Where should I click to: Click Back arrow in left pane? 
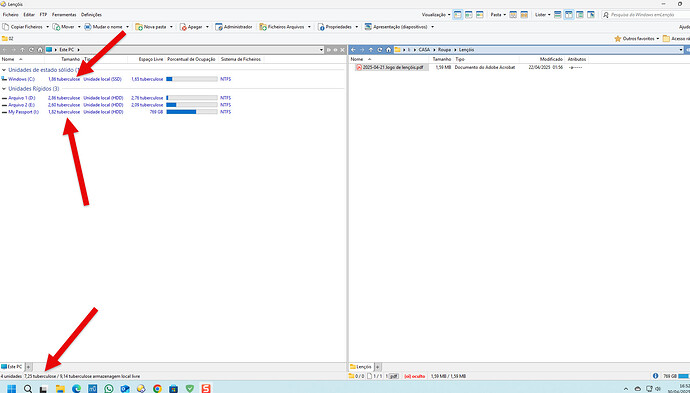coord(5,50)
